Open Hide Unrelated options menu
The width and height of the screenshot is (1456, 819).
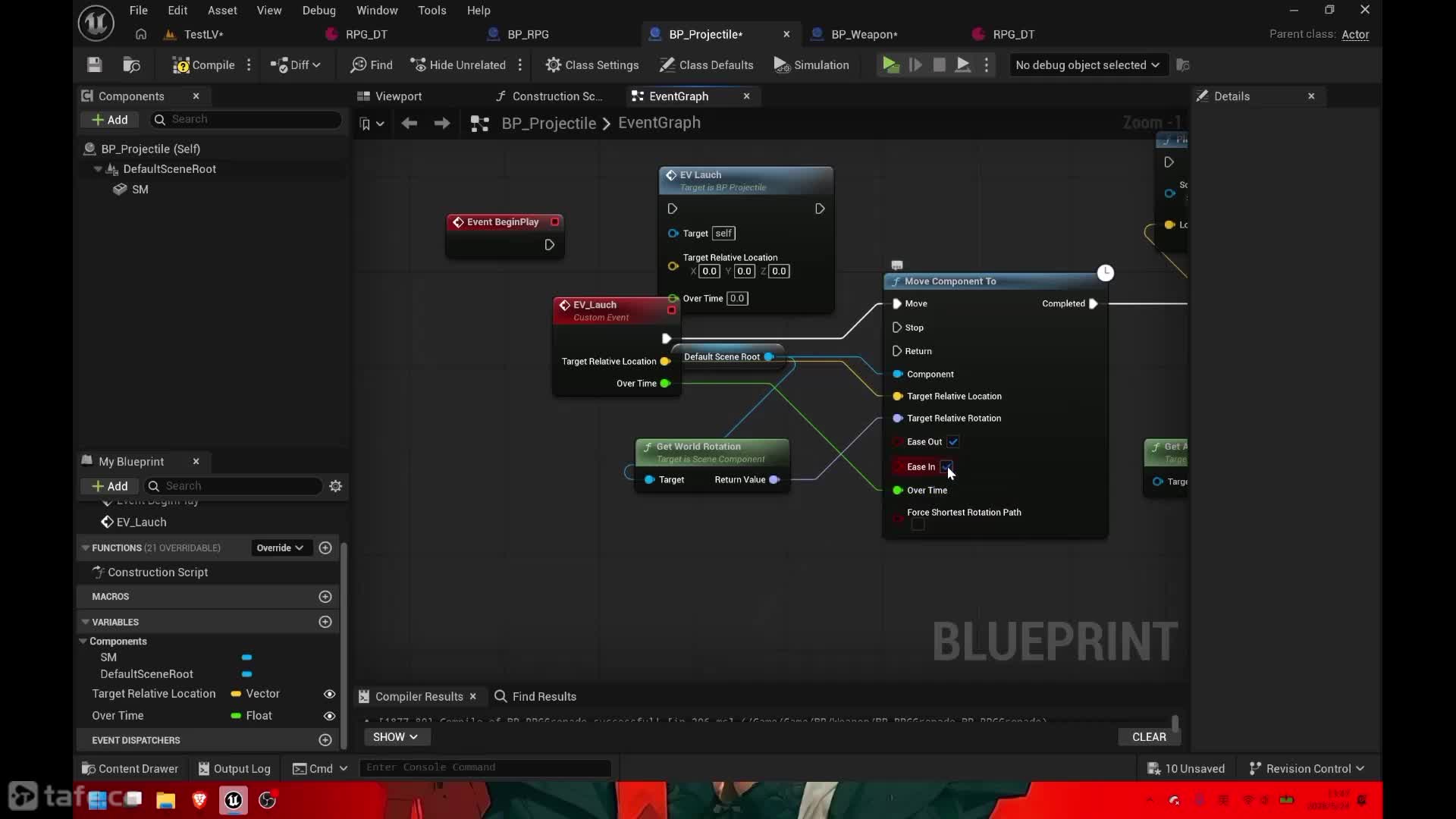520,65
